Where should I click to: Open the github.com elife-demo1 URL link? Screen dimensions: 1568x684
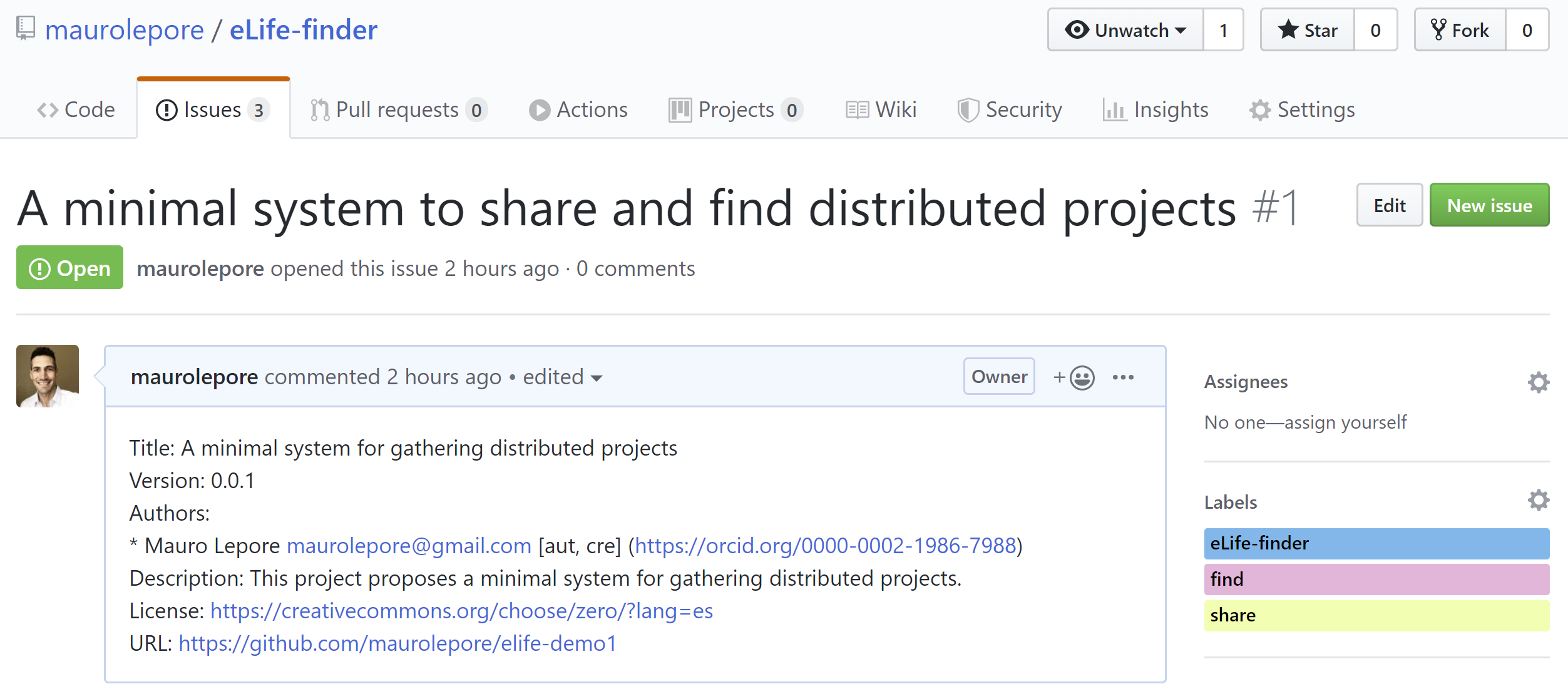(397, 643)
